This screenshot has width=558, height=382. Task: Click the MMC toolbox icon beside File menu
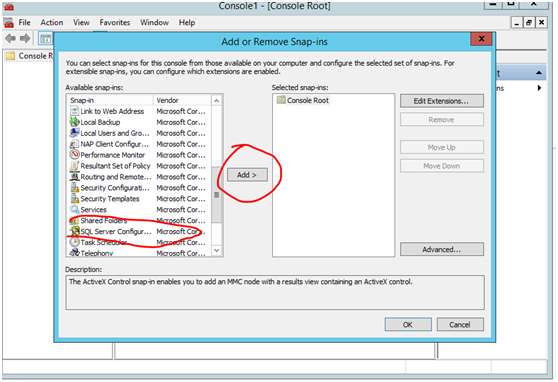9,22
